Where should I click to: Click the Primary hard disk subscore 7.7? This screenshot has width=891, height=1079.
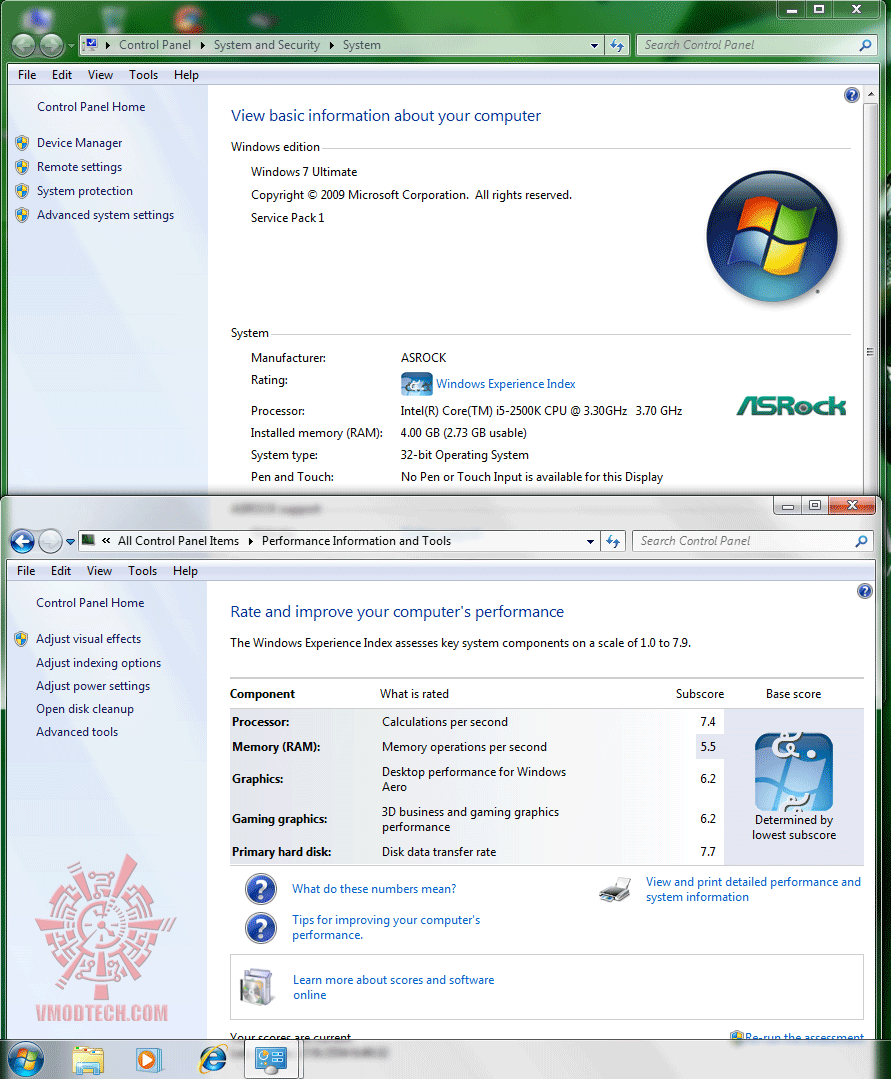pyautogui.click(x=708, y=853)
